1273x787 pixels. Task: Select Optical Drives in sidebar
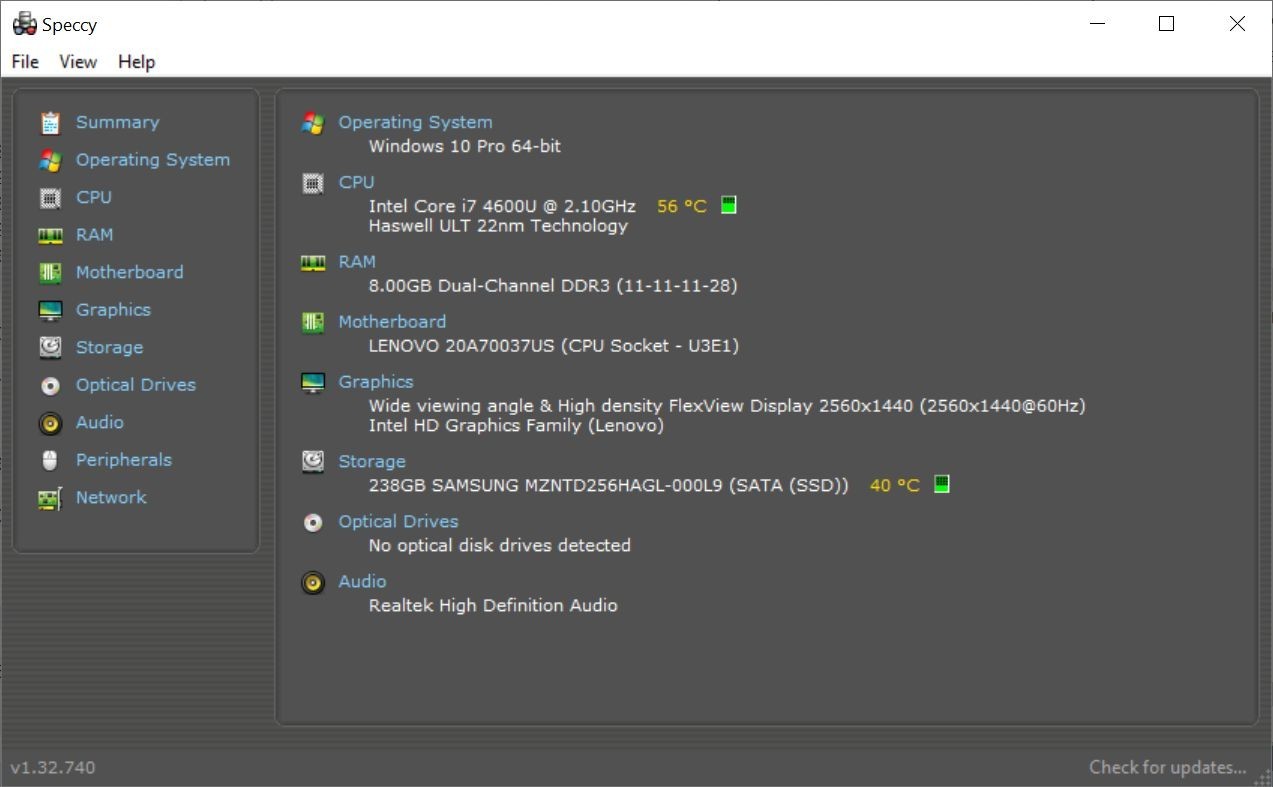pos(136,385)
